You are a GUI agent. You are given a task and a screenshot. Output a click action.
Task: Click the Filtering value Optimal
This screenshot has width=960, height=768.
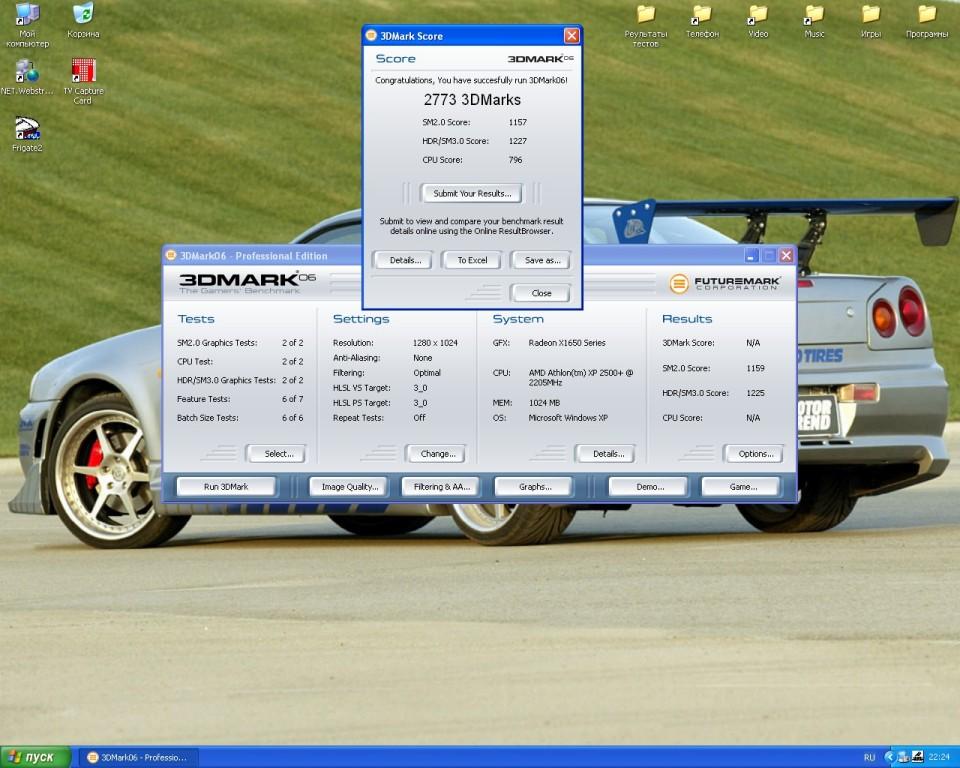tap(427, 373)
